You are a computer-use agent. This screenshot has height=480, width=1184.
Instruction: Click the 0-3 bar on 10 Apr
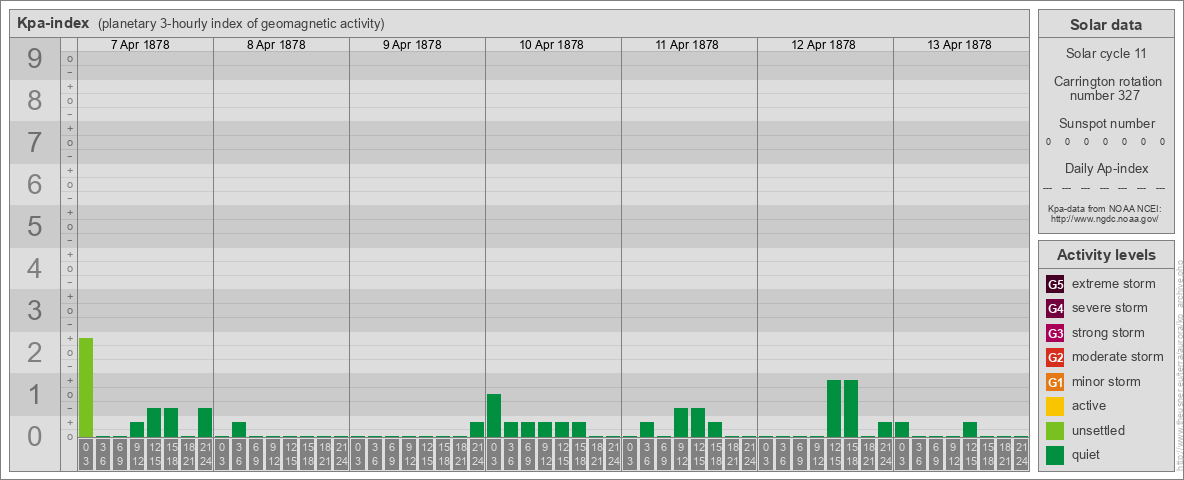pos(494,416)
